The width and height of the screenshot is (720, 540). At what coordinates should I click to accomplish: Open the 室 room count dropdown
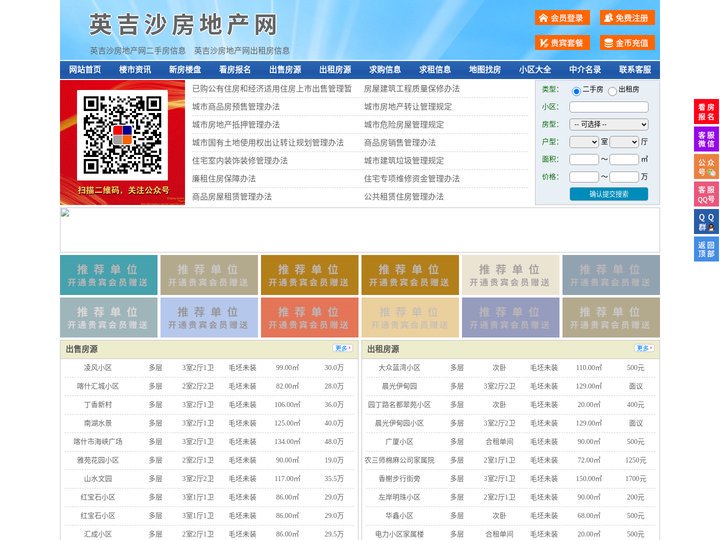[x=584, y=142]
